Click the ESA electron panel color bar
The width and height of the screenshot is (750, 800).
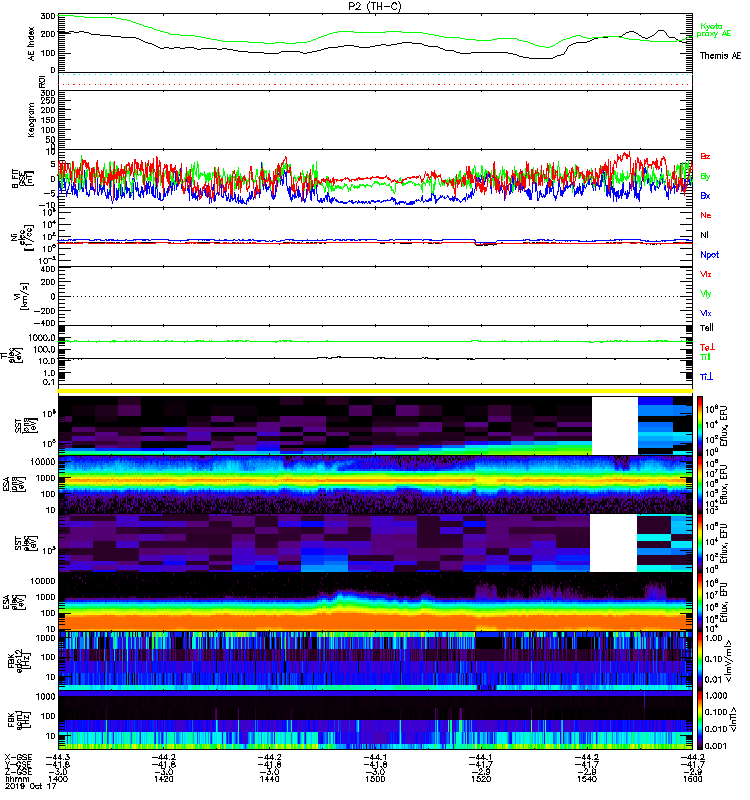point(700,603)
